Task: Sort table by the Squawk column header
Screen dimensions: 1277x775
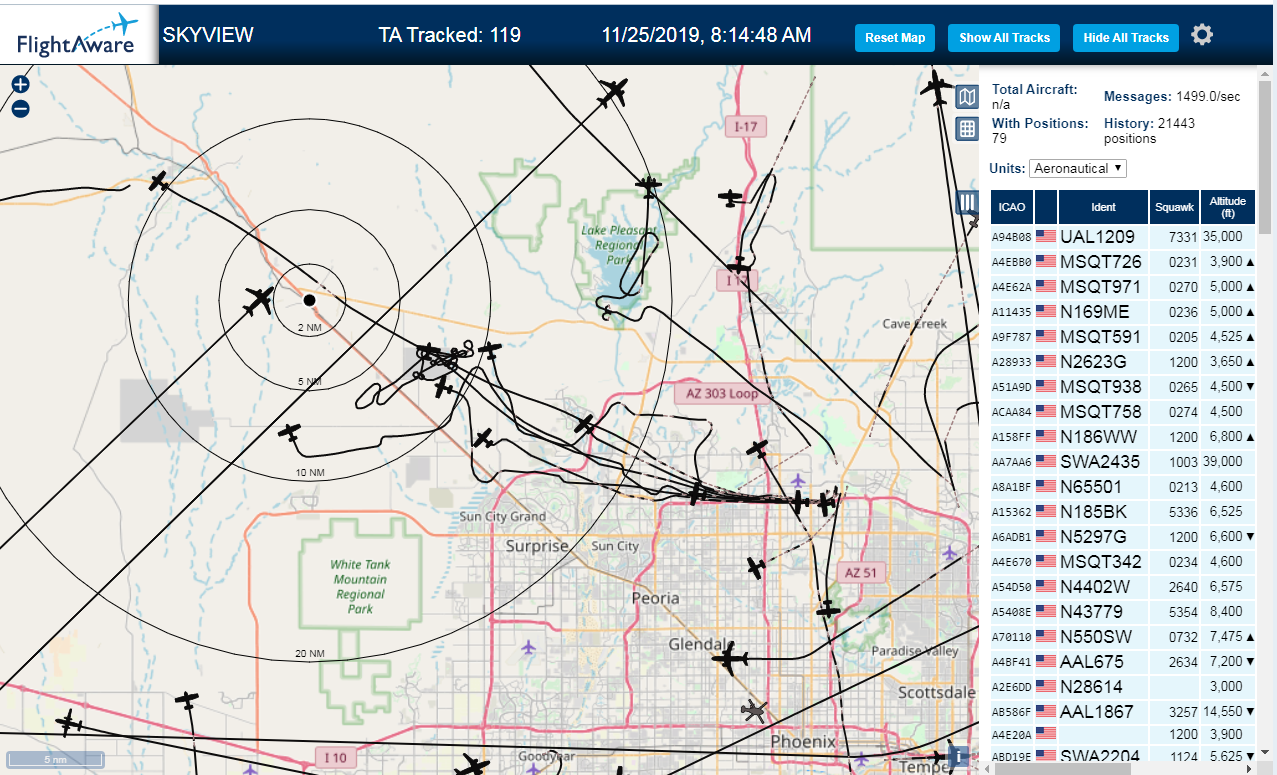Action: point(1174,207)
